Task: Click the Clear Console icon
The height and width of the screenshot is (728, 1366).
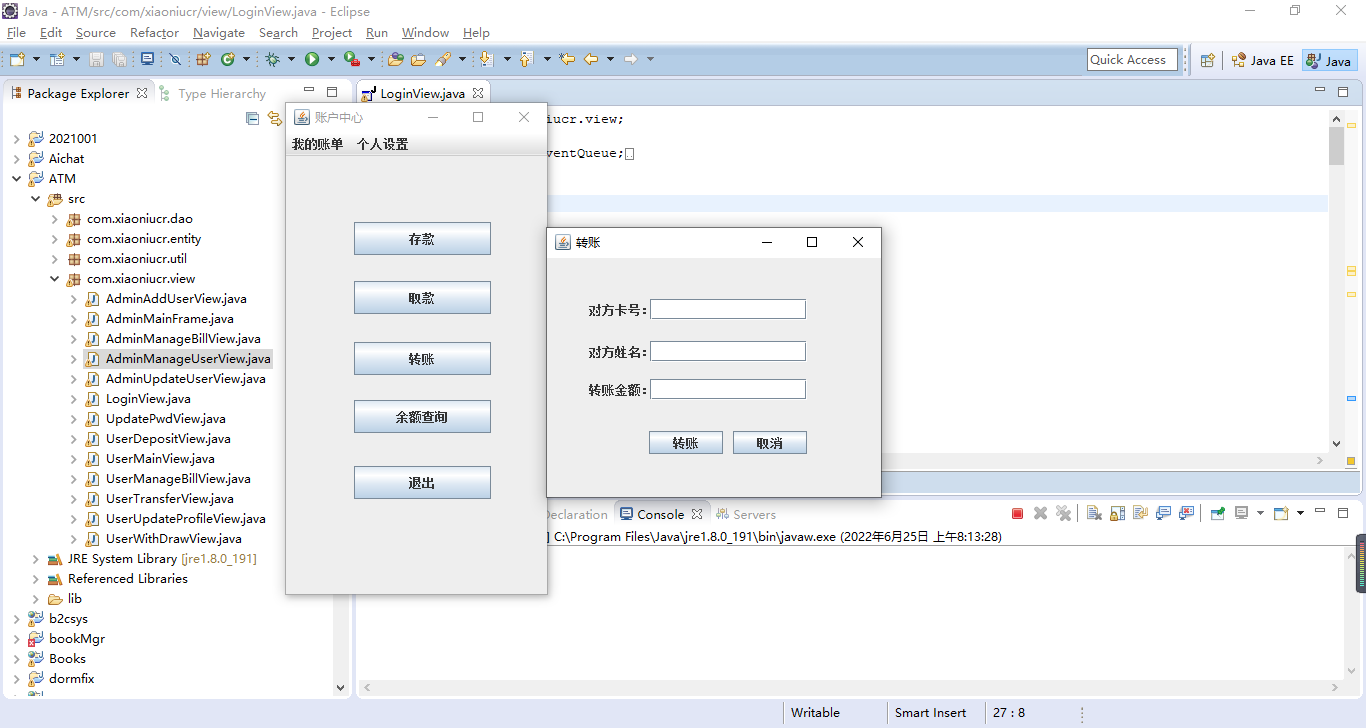Action: [x=1094, y=513]
